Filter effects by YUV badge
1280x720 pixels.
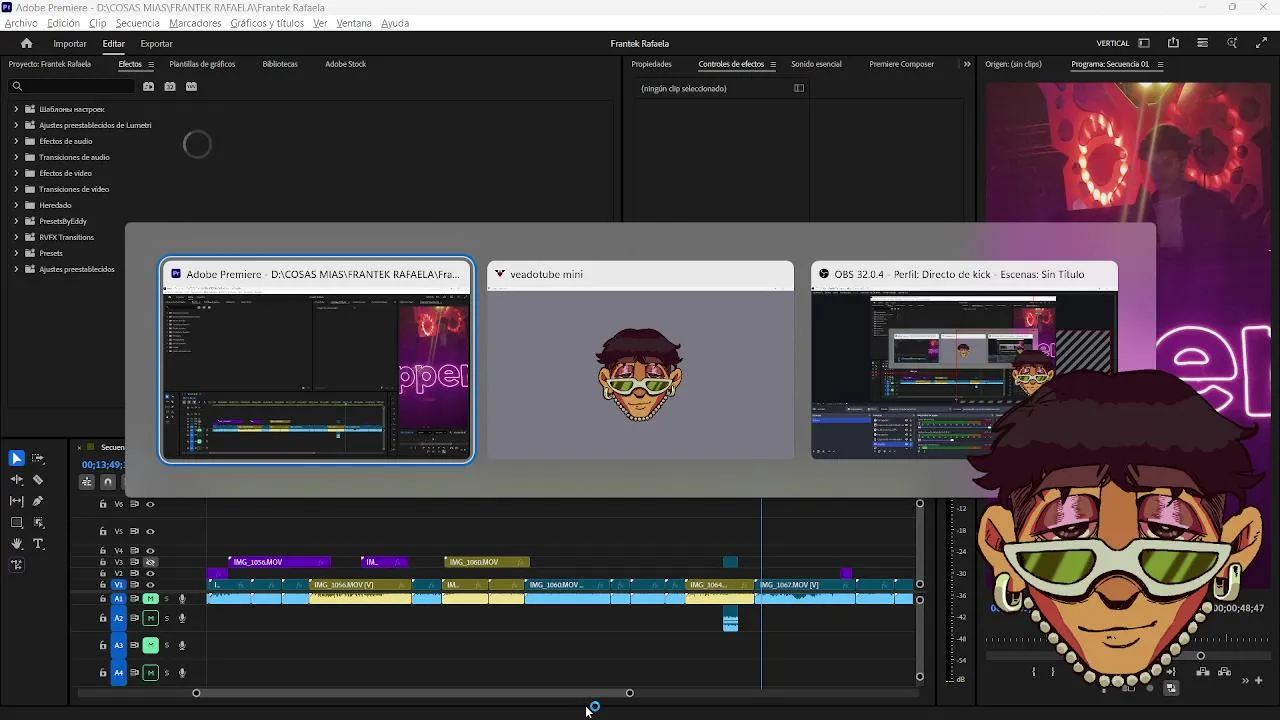[x=192, y=87]
